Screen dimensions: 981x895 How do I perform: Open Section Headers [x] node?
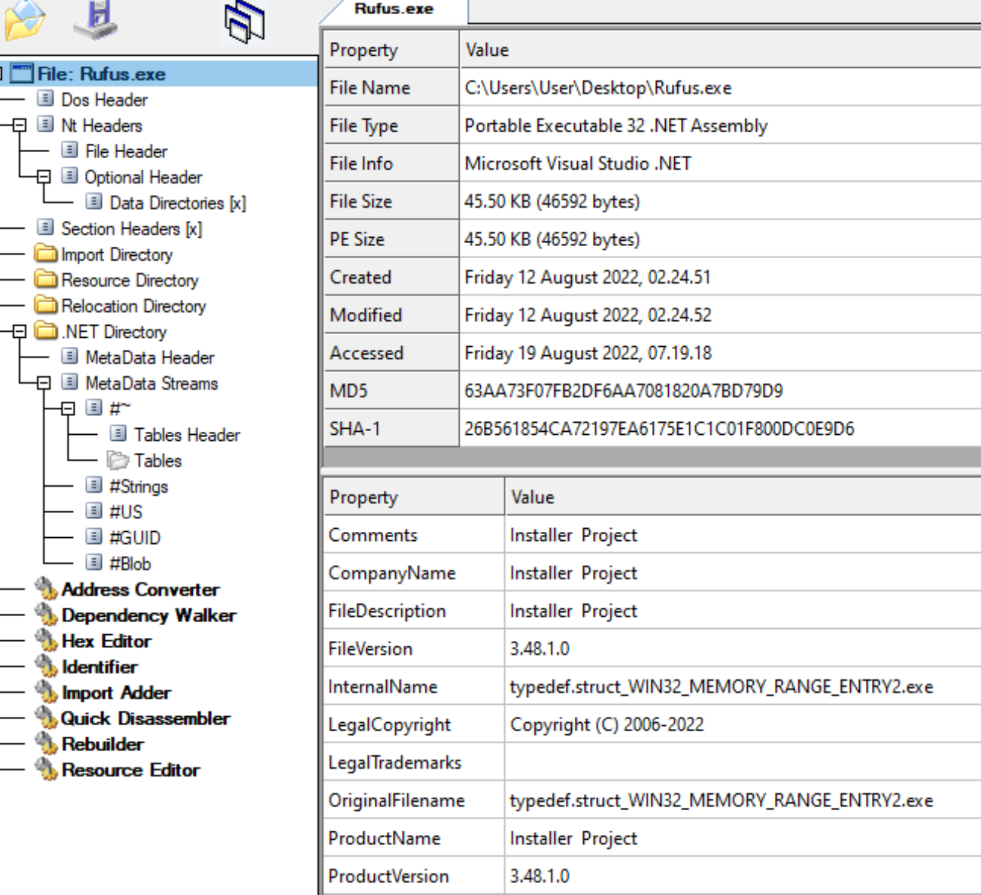tap(131, 228)
